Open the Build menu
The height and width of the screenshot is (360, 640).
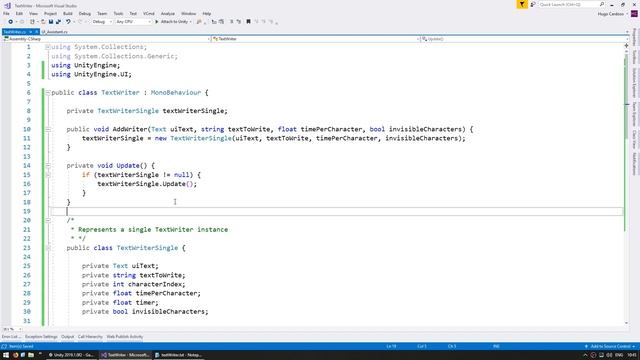(68, 13)
